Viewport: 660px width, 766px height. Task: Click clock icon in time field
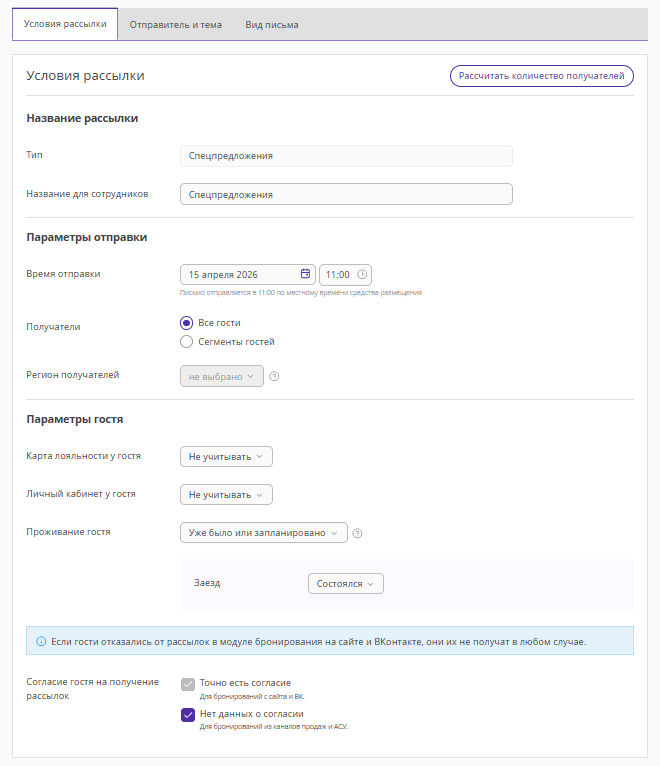[x=362, y=274]
